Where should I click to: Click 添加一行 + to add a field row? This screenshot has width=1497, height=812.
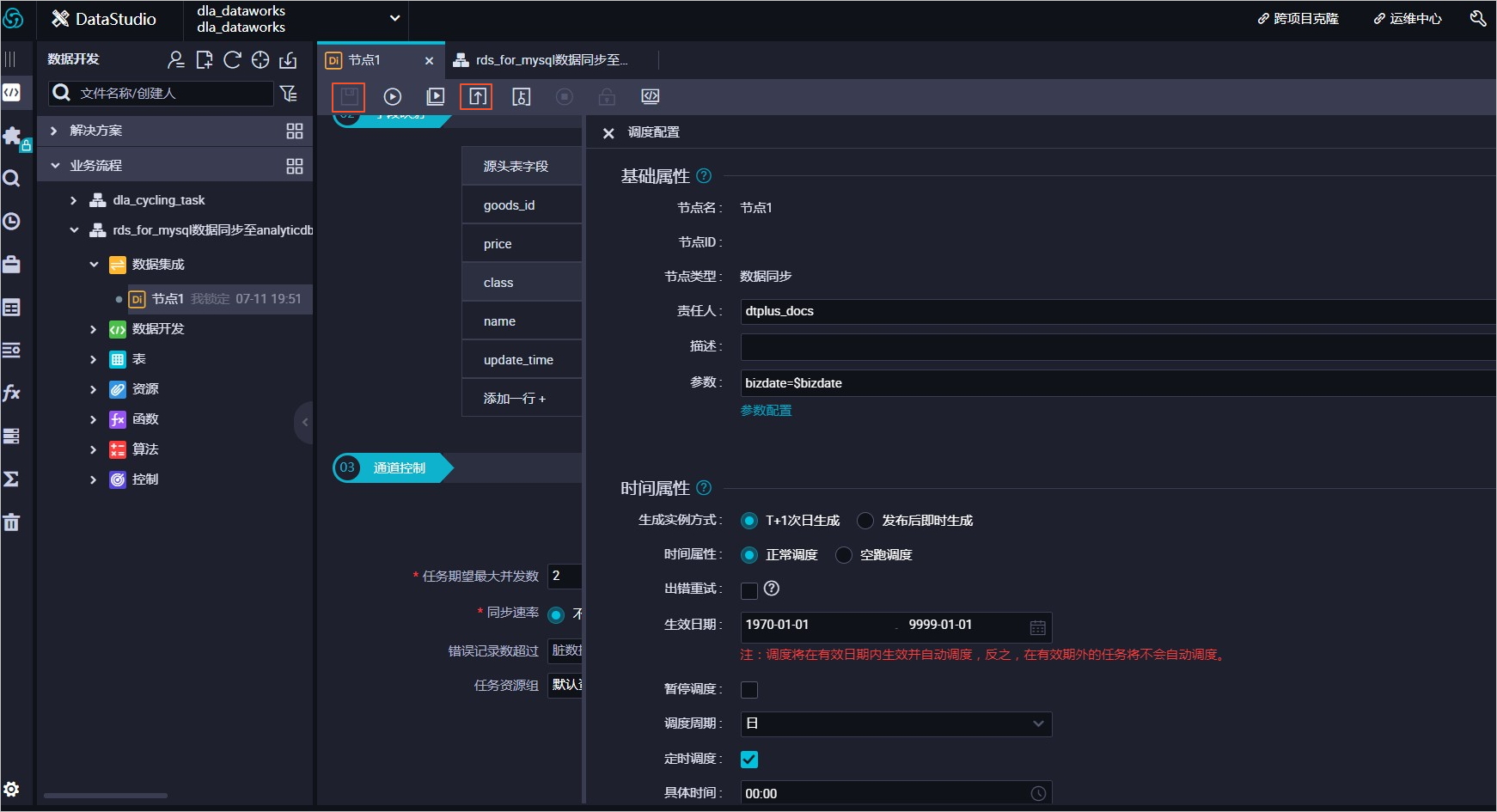[x=514, y=399]
